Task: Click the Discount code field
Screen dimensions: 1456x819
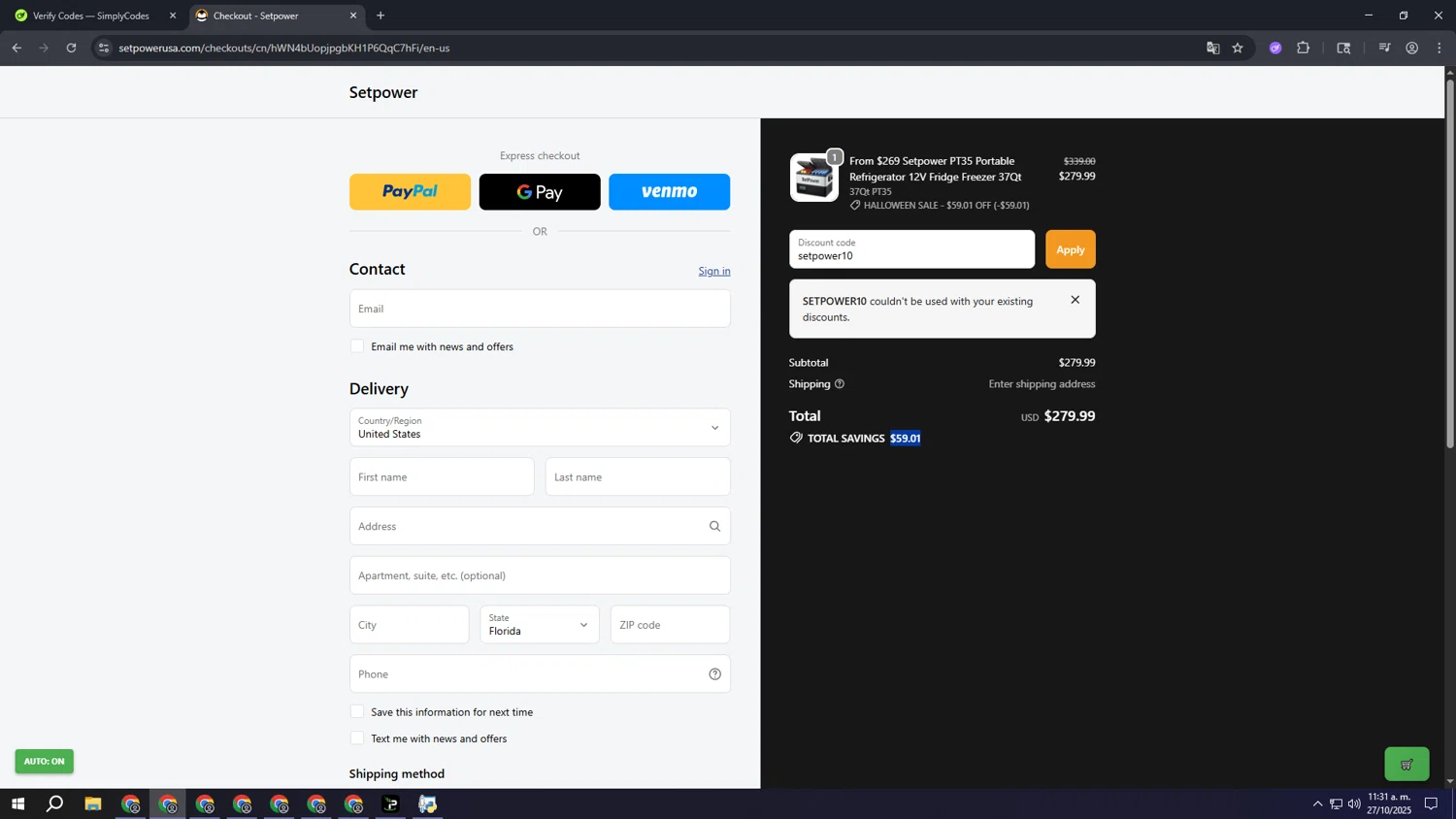Action: (911, 249)
